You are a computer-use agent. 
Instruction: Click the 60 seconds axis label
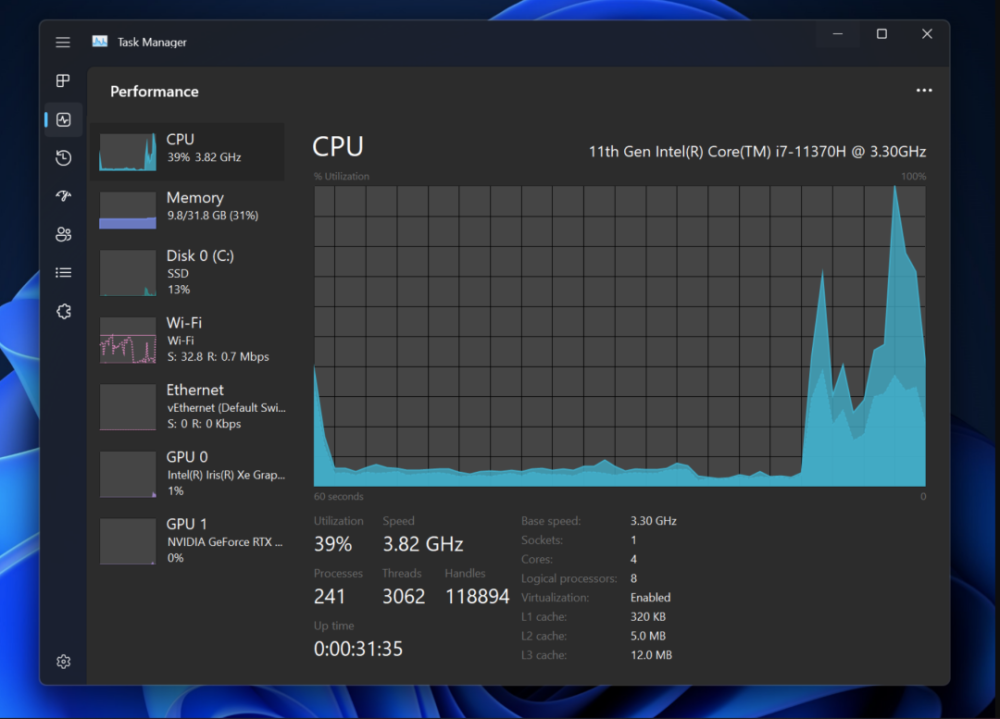[339, 496]
